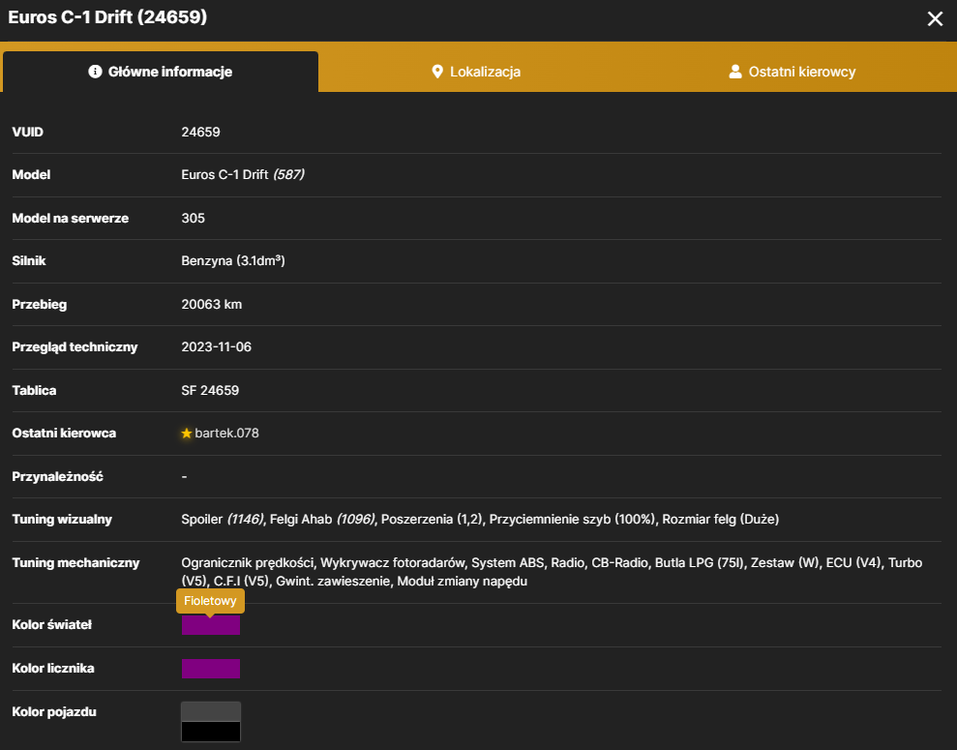Click the Model value Euros C-1 Drift (587)
Image resolution: width=957 pixels, height=750 pixels.
[243, 175]
